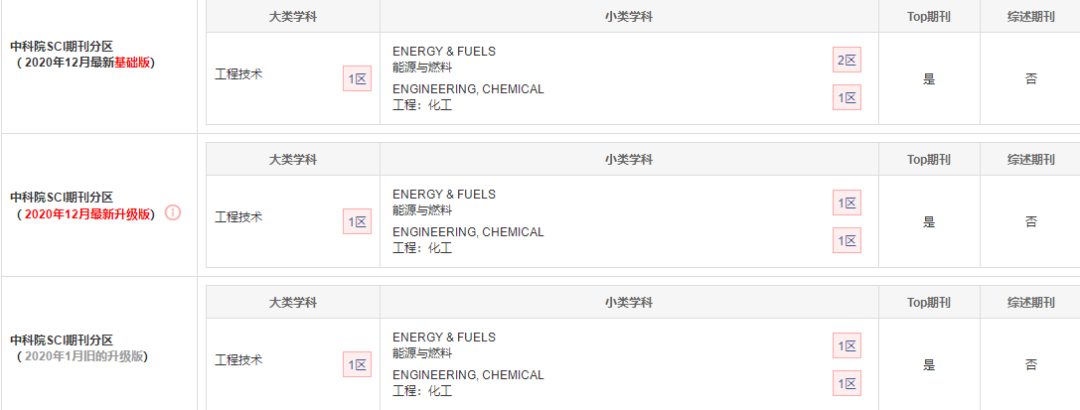Click the 1区 badge beside 工程技术 in 最新升级版 row

(357, 222)
